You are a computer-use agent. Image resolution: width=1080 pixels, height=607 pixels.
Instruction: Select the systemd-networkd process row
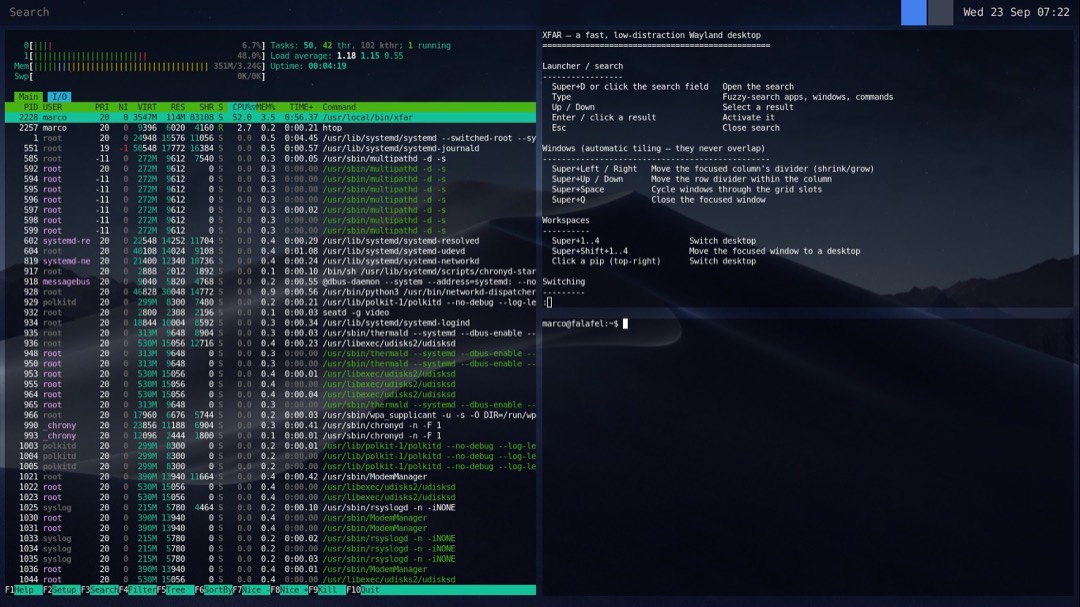pyautogui.click(x=271, y=262)
